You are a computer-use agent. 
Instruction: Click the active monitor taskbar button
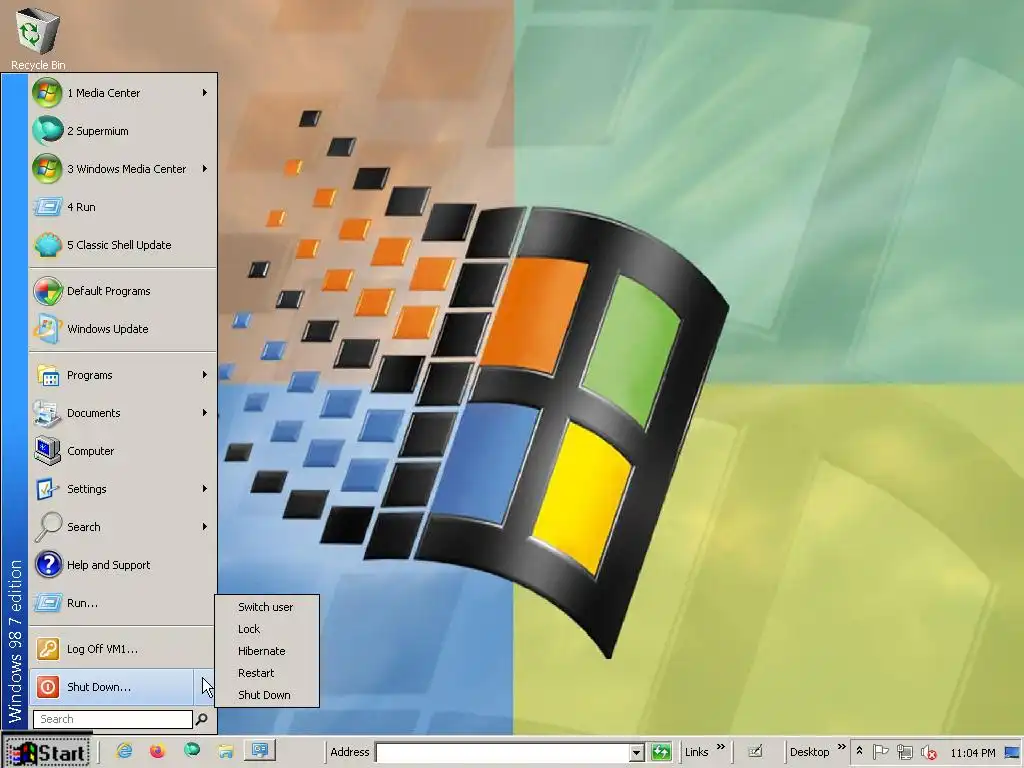click(x=260, y=750)
